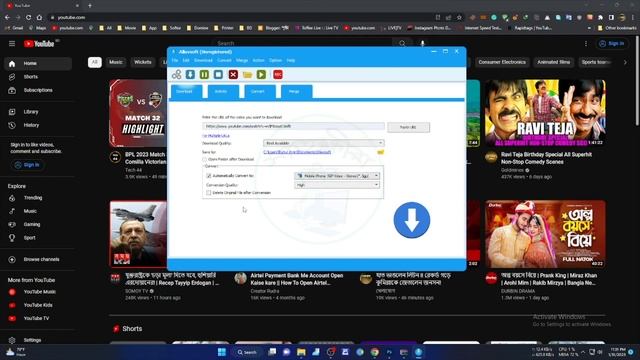Toggle Automatically Convert to checkbox

[x=209, y=176]
